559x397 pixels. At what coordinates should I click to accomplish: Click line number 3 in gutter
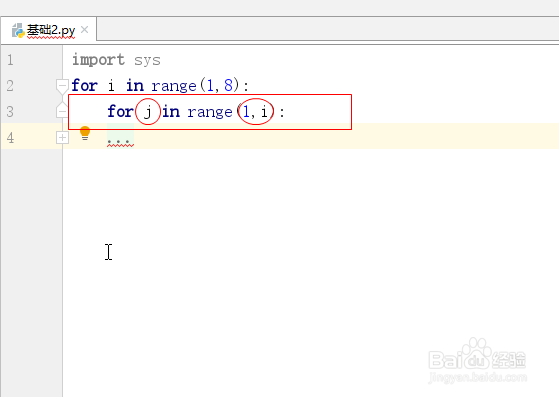click(10, 112)
